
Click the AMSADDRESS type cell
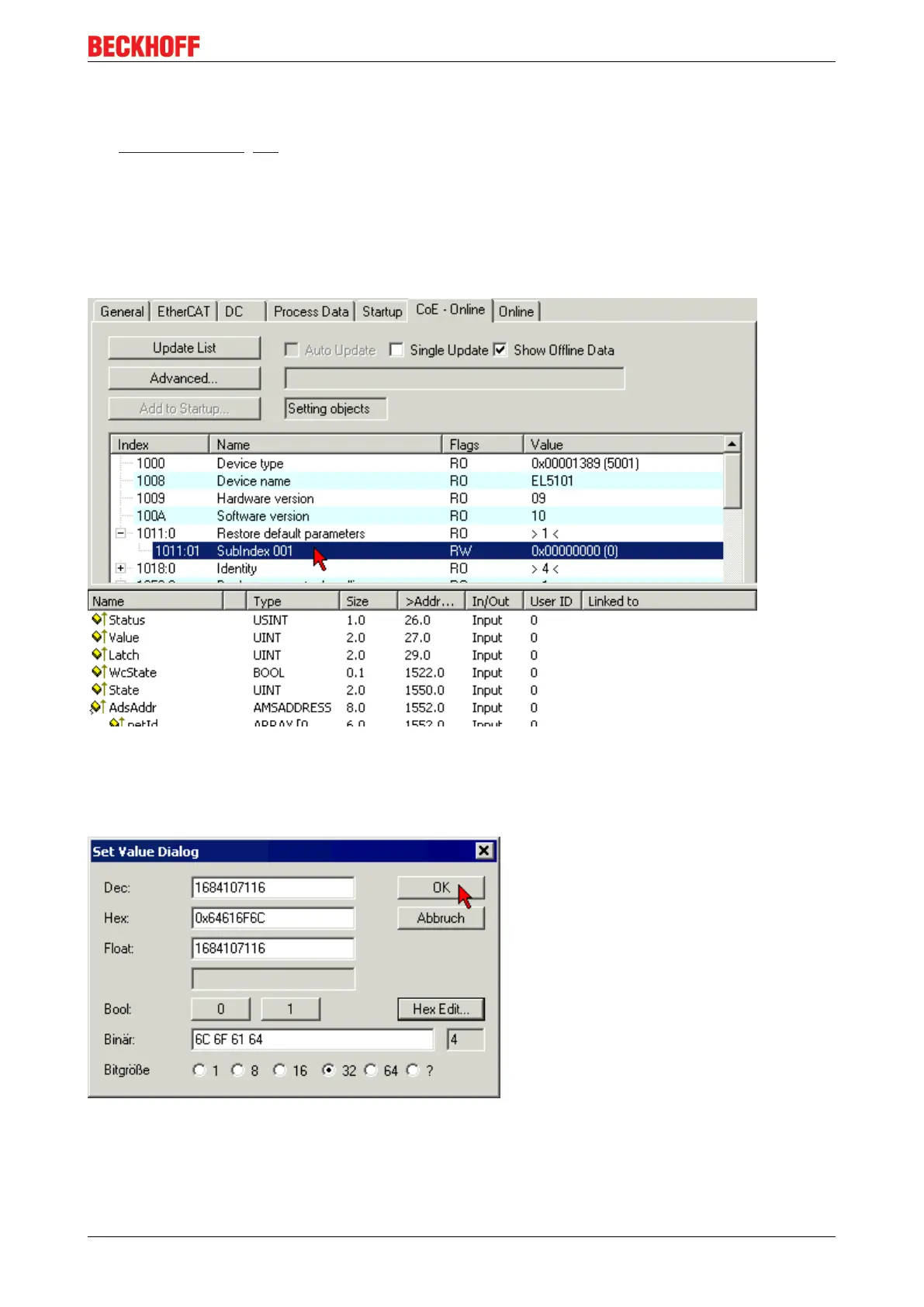292,708
